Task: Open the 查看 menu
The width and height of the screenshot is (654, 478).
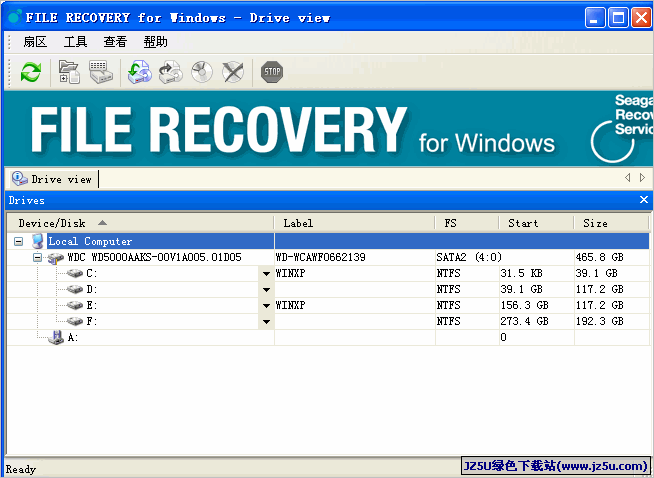Action: [x=115, y=42]
